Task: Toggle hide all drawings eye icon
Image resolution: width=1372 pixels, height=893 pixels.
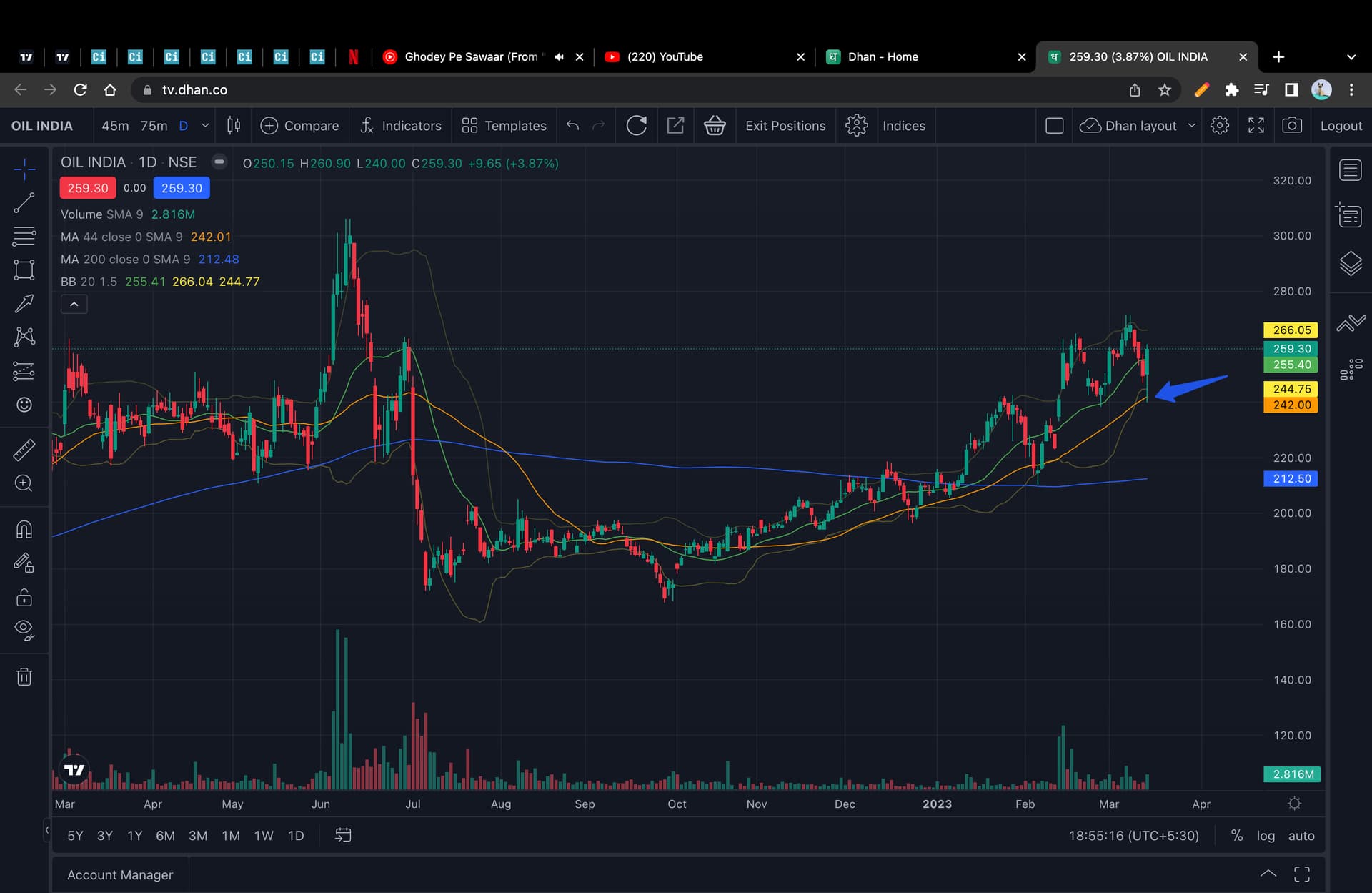Action: tap(24, 629)
